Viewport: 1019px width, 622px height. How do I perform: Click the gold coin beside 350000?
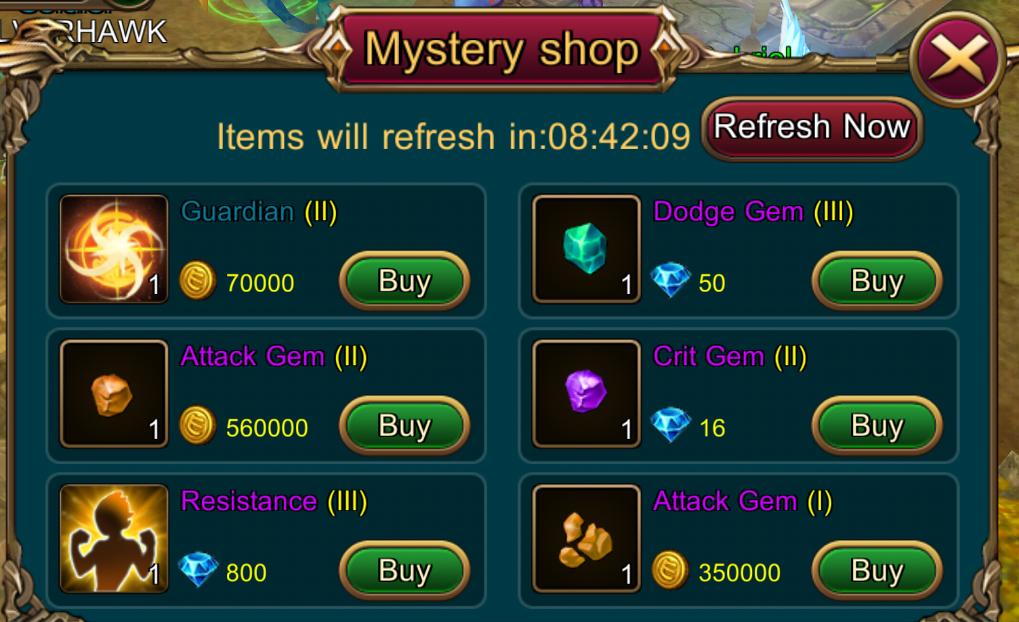(670, 570)
